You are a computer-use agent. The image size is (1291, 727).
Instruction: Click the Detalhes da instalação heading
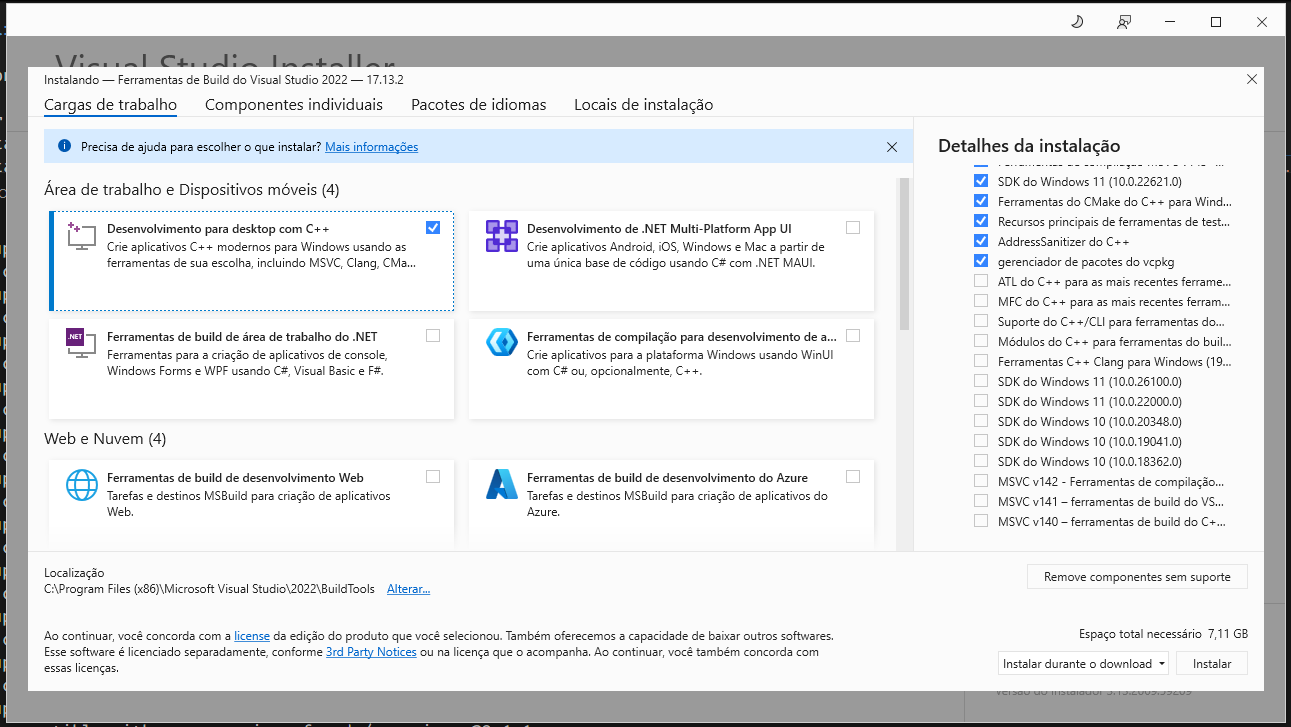(1029, 146)
